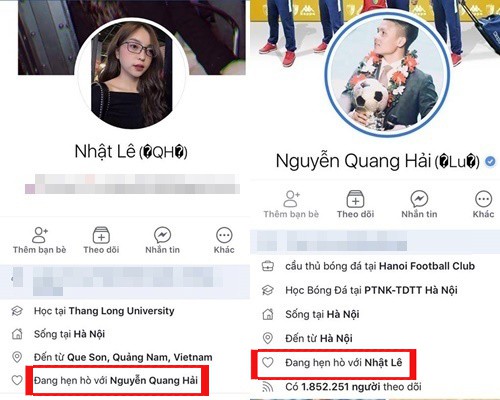This screenshot has width=500, height=400.
Task: Click Nhật Lê name in relationship status
Action: click(x=383, y=363)
